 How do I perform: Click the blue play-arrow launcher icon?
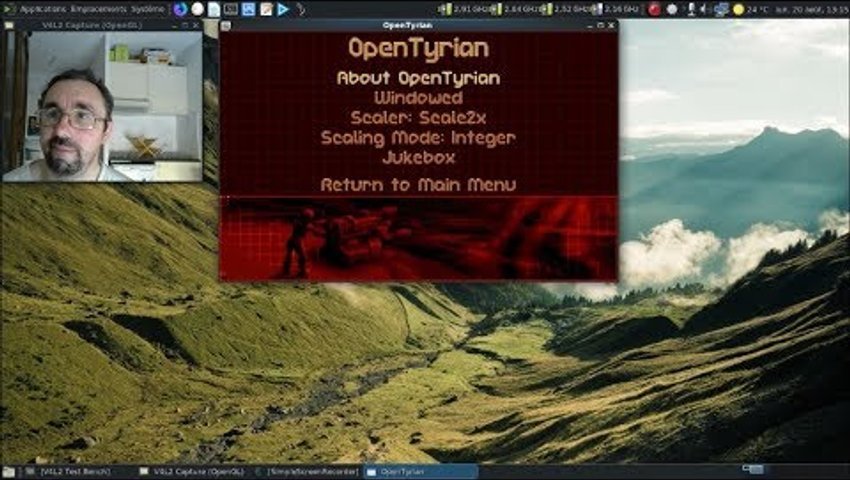coord(283,9)
